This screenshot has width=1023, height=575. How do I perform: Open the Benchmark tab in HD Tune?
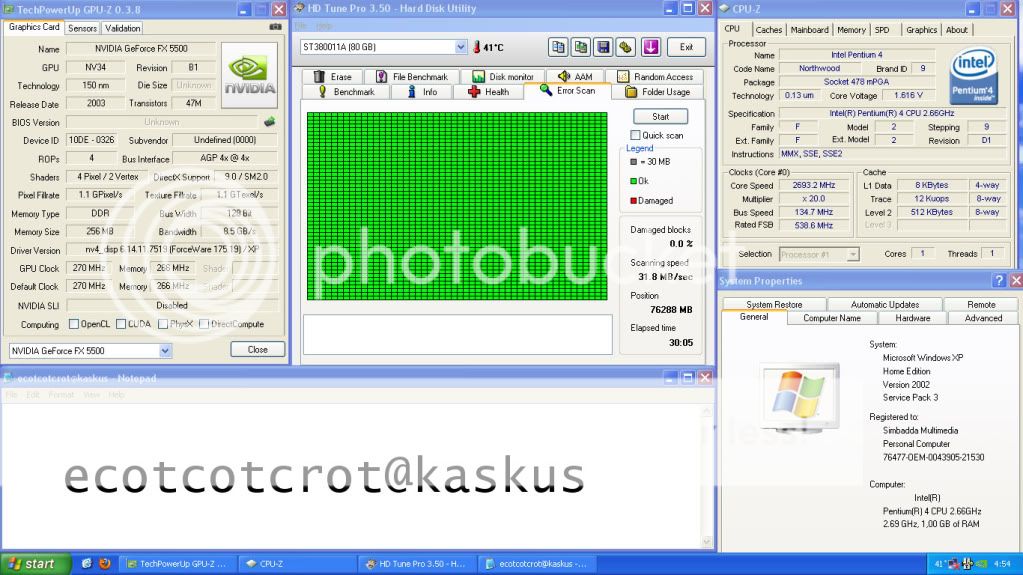[346, 92]
